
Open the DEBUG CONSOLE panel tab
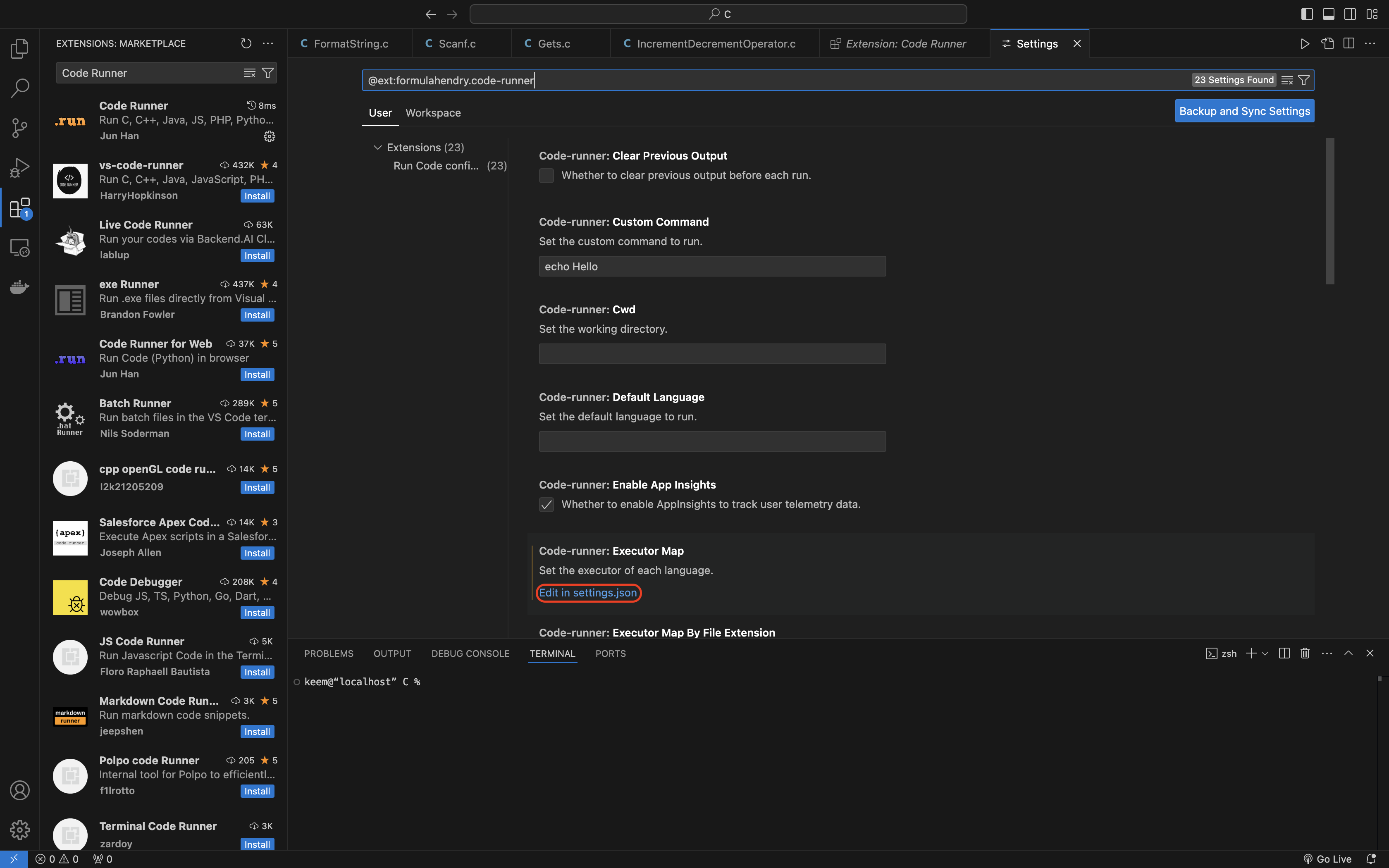pos(470,653)
